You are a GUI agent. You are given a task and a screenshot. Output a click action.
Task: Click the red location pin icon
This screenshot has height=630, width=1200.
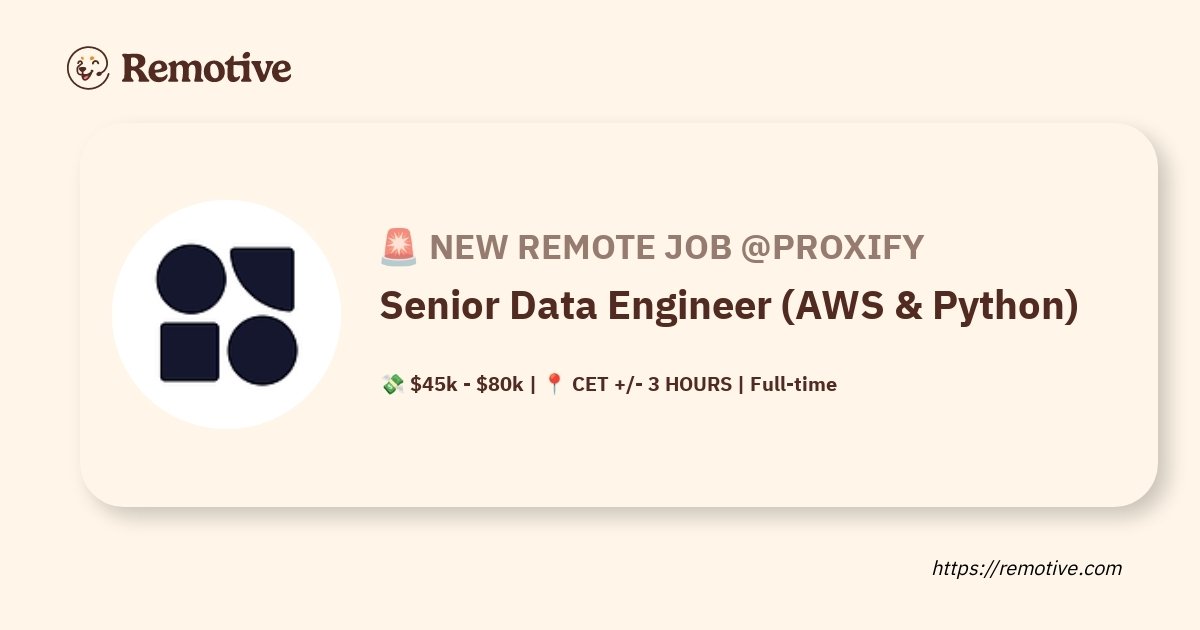coord(555,384)
